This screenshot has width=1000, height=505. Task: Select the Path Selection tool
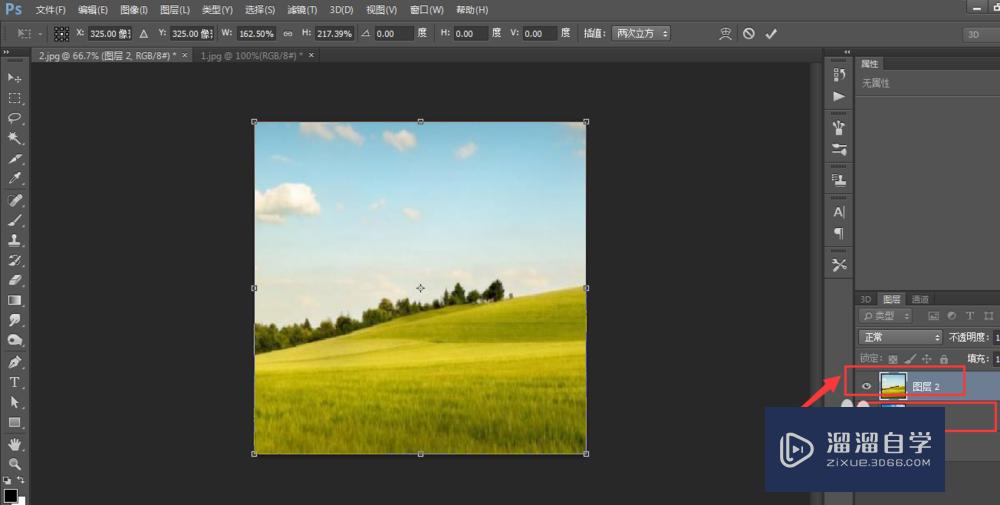(x=14, y=402)
